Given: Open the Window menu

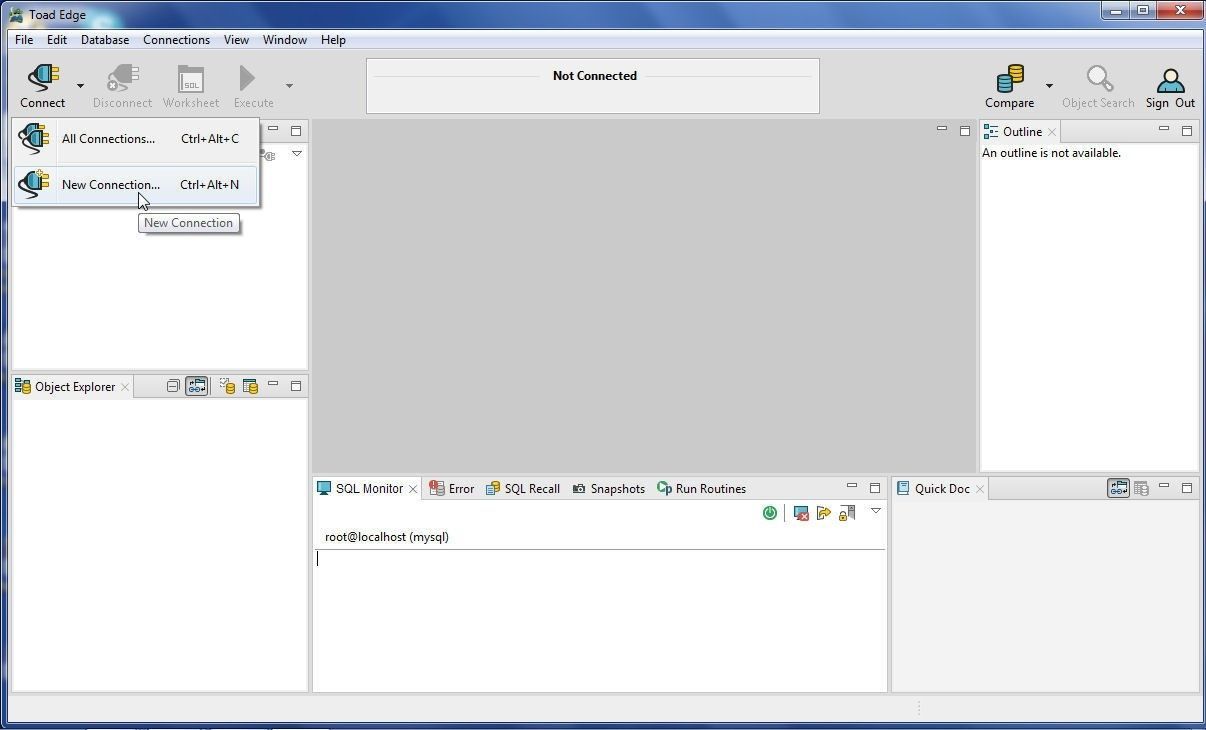Looking at the screenshot, I should click(285, 40).
